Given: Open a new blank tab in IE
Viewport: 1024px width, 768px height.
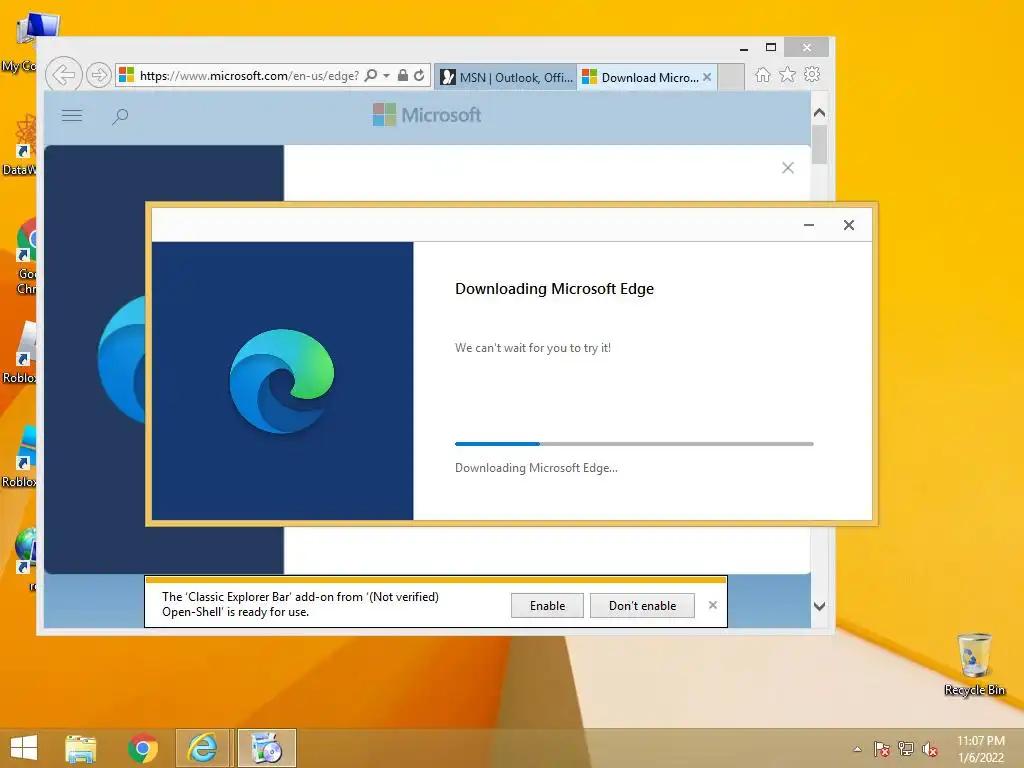Looking at the screenshot, I should tap(731, 77).
